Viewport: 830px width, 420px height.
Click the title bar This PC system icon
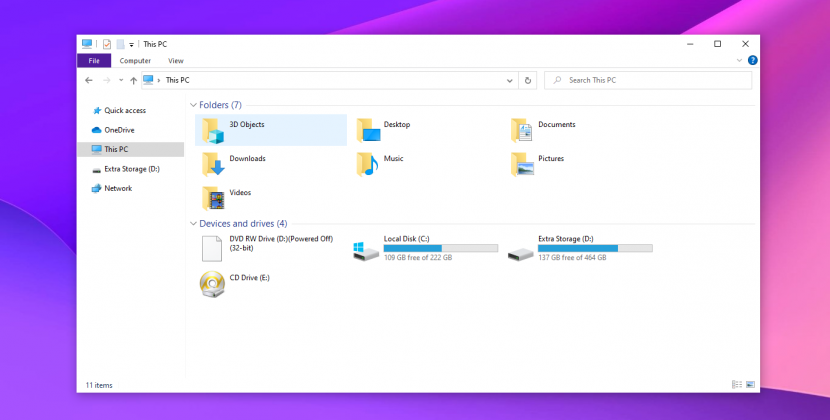click(87, 44)
